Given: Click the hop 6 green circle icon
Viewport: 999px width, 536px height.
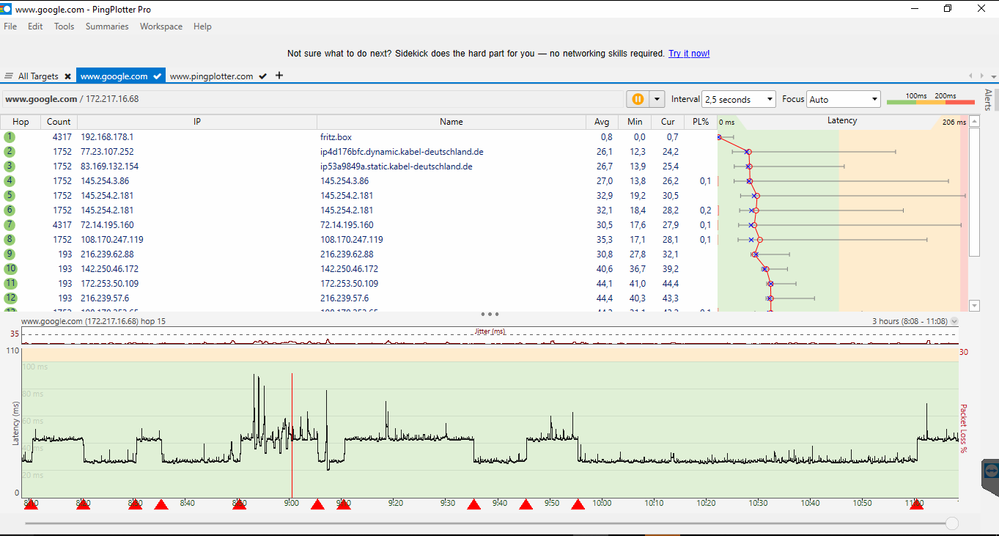Looking at the screenshot, I should [10, 210].
